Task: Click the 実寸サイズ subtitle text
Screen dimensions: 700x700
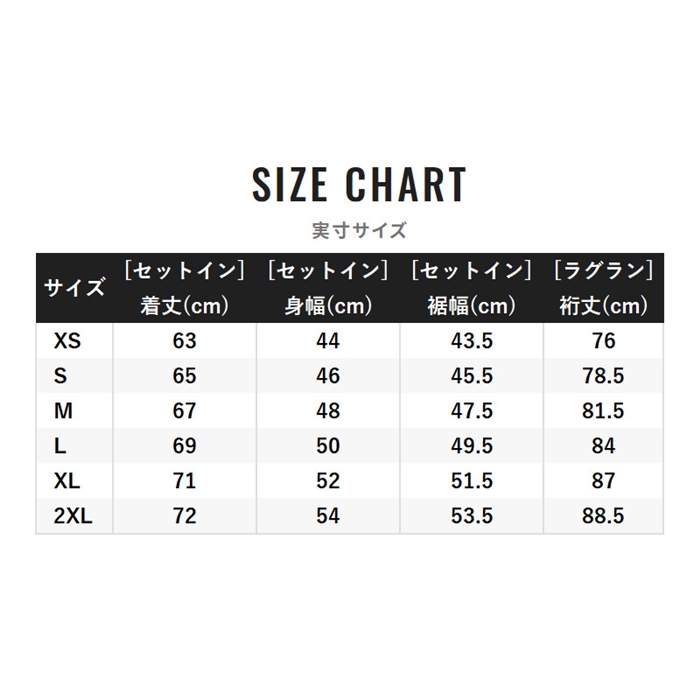Action: click(359, 230)
